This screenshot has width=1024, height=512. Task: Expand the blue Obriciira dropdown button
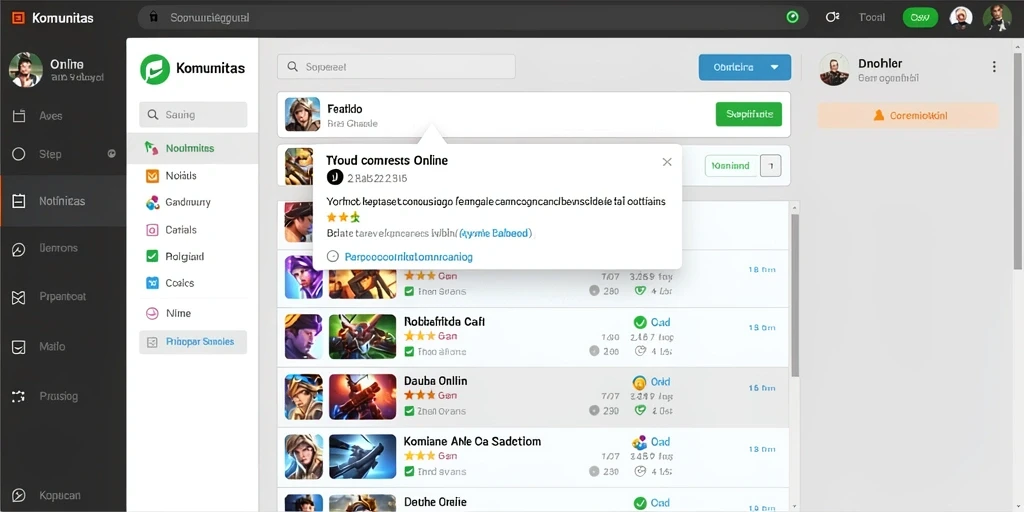click(x=744, y=67)
